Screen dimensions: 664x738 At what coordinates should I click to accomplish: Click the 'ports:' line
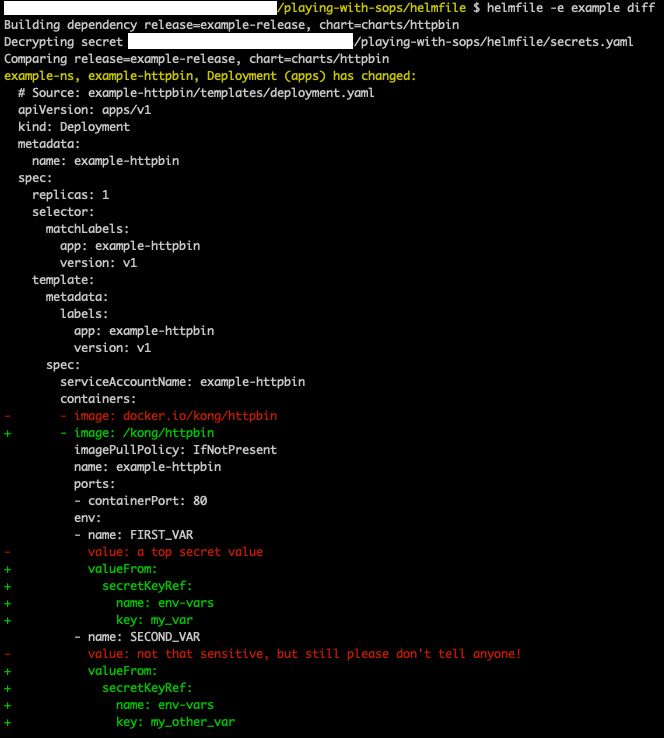94,484
